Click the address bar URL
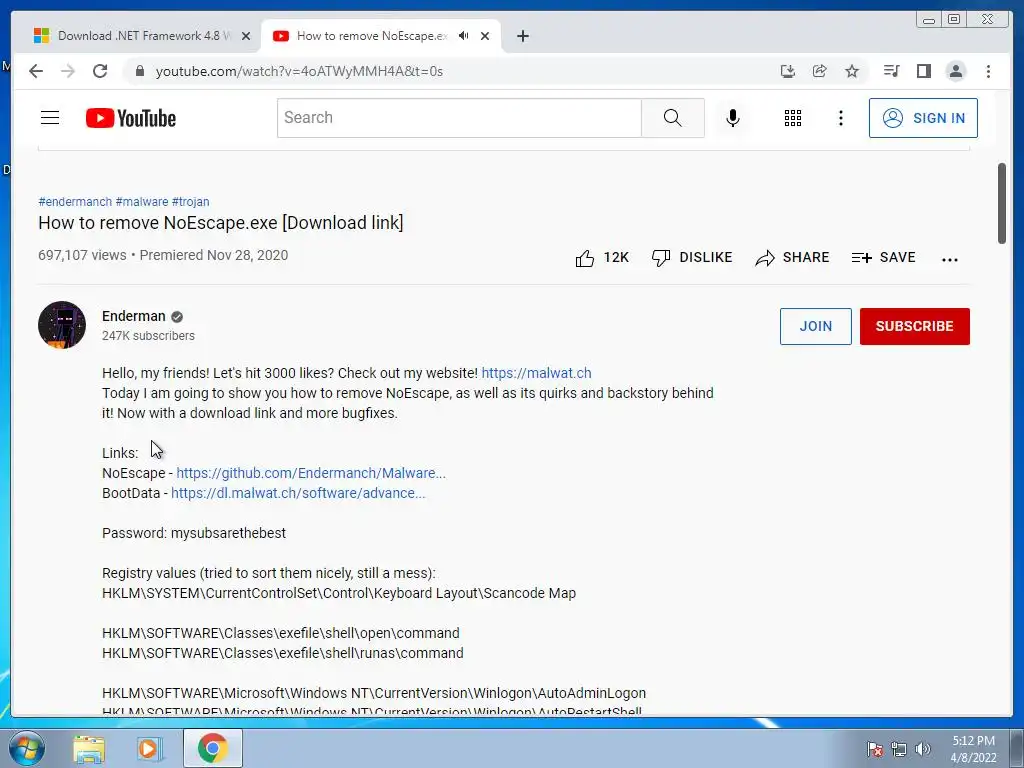1024x768 pixels. click(x=299, y=71)
